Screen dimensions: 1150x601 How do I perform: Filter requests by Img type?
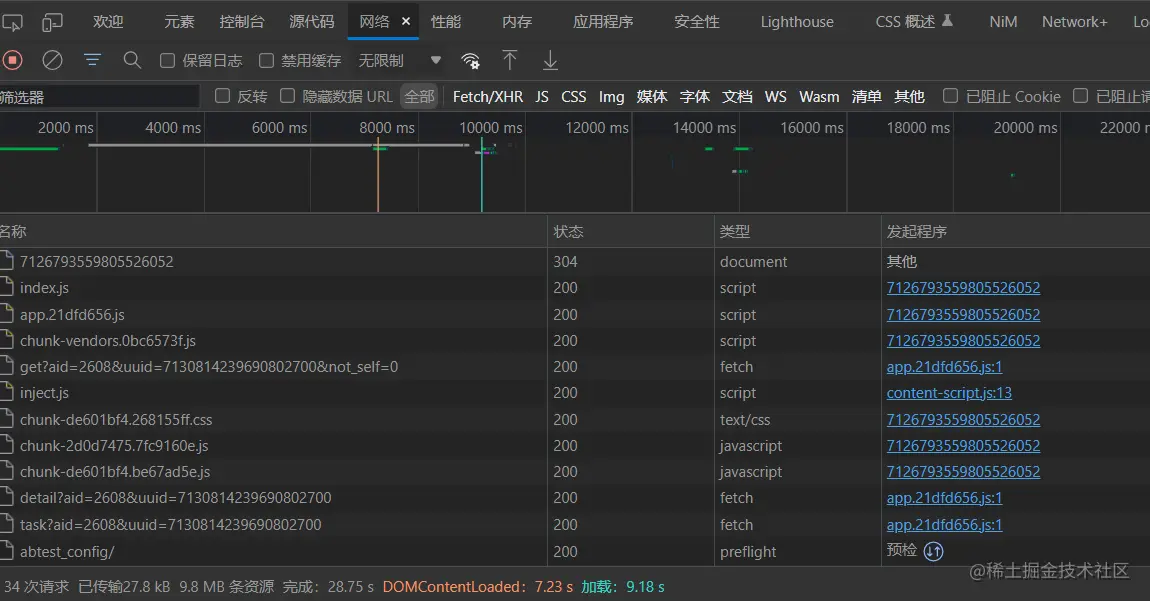pyautogui.click(x=611, y=97)
